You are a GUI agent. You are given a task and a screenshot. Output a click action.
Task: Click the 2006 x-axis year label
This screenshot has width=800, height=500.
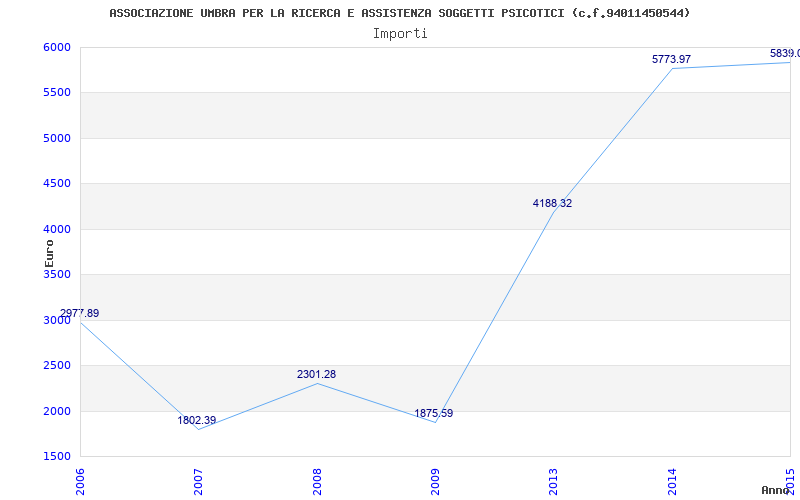pyautogui.click(x=80, y=482)
